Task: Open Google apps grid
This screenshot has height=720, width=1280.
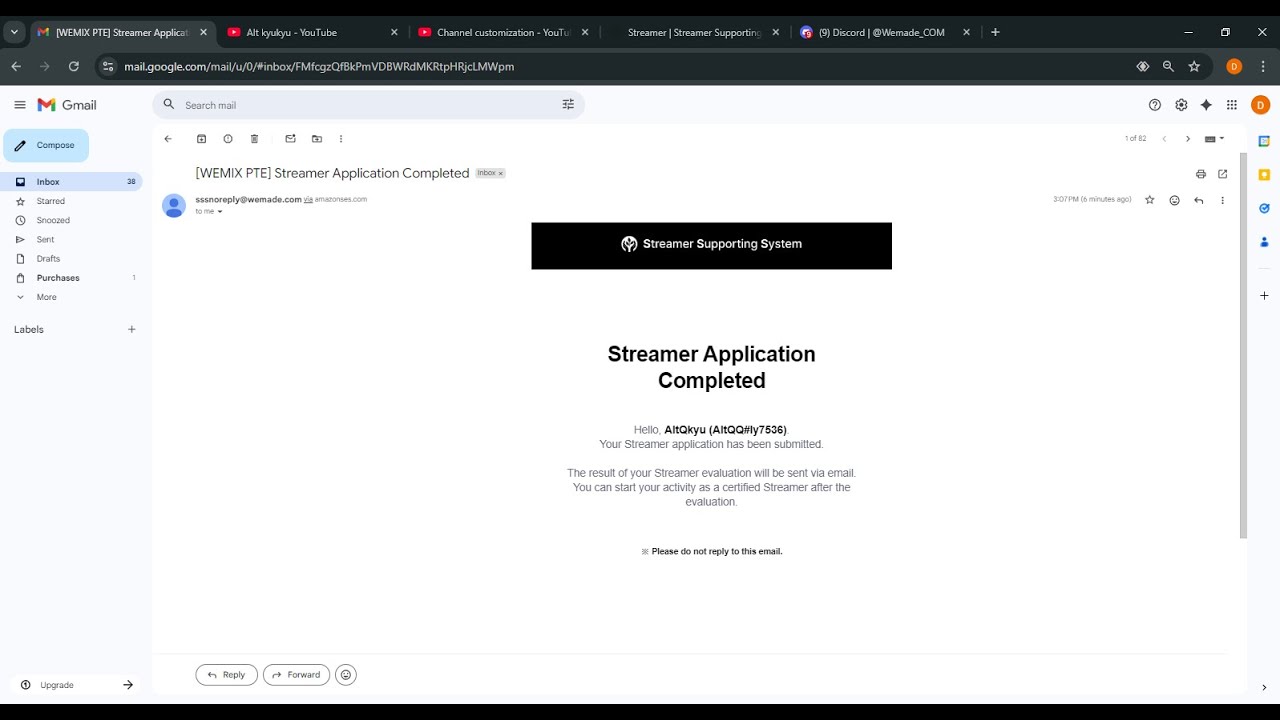Action: pos(1232,105)
